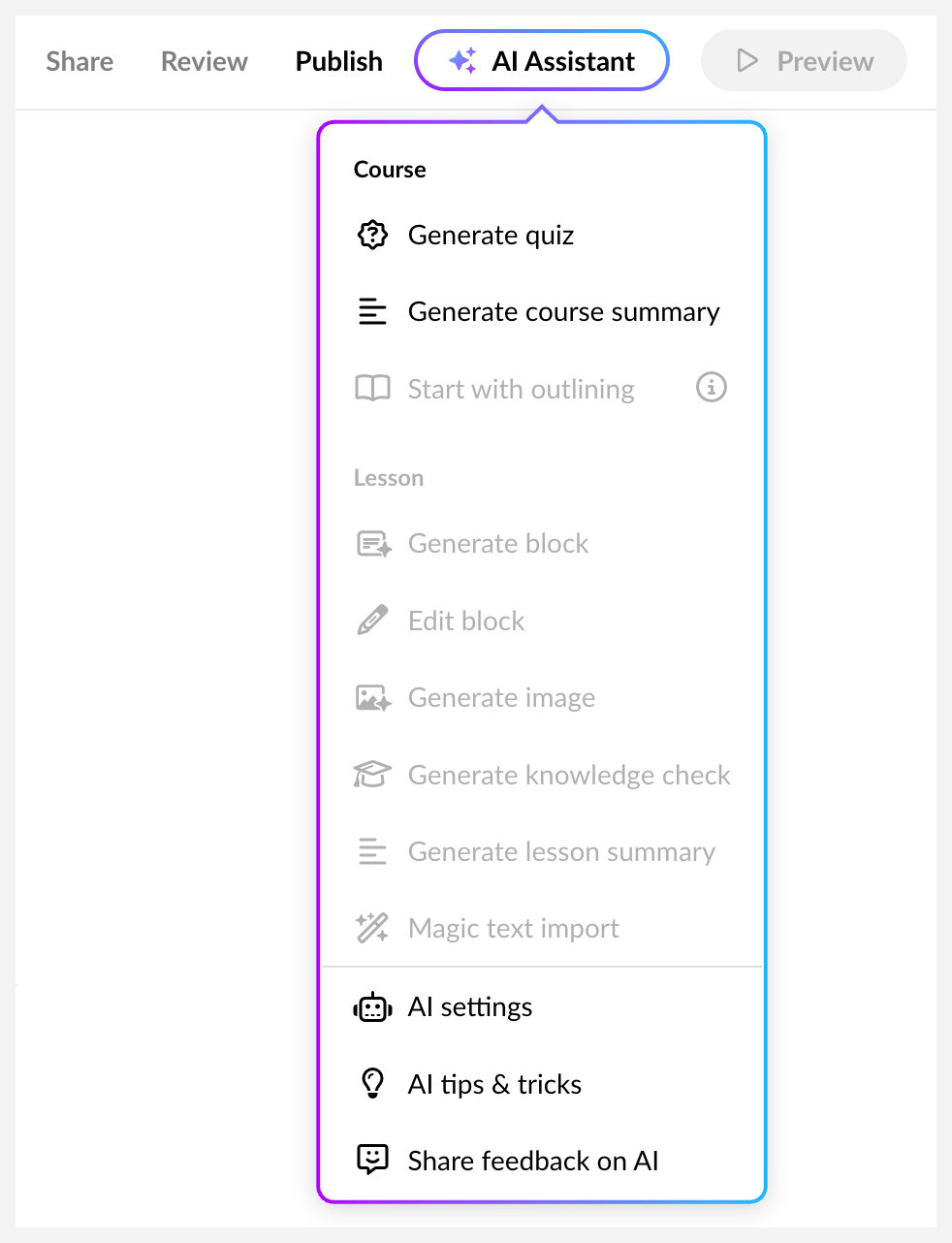Click the info icon beside Start with outlining
Image resolution: width=952 pixels, height=1243 pixels.
[x=711, y=387]
